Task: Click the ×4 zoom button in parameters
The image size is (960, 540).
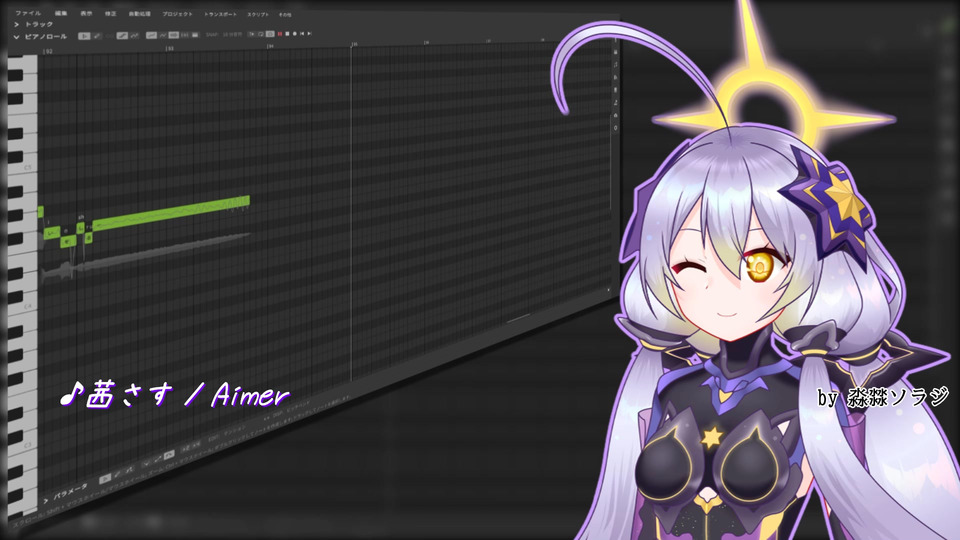Action: click(x=197, y=444)
